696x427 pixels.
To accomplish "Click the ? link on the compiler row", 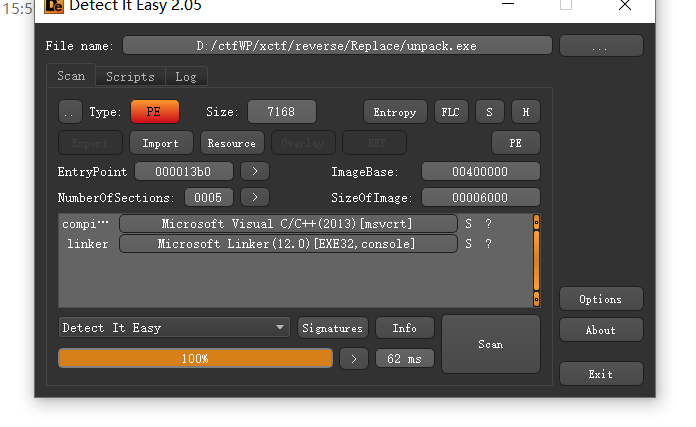I will click(x=488, y=224).
